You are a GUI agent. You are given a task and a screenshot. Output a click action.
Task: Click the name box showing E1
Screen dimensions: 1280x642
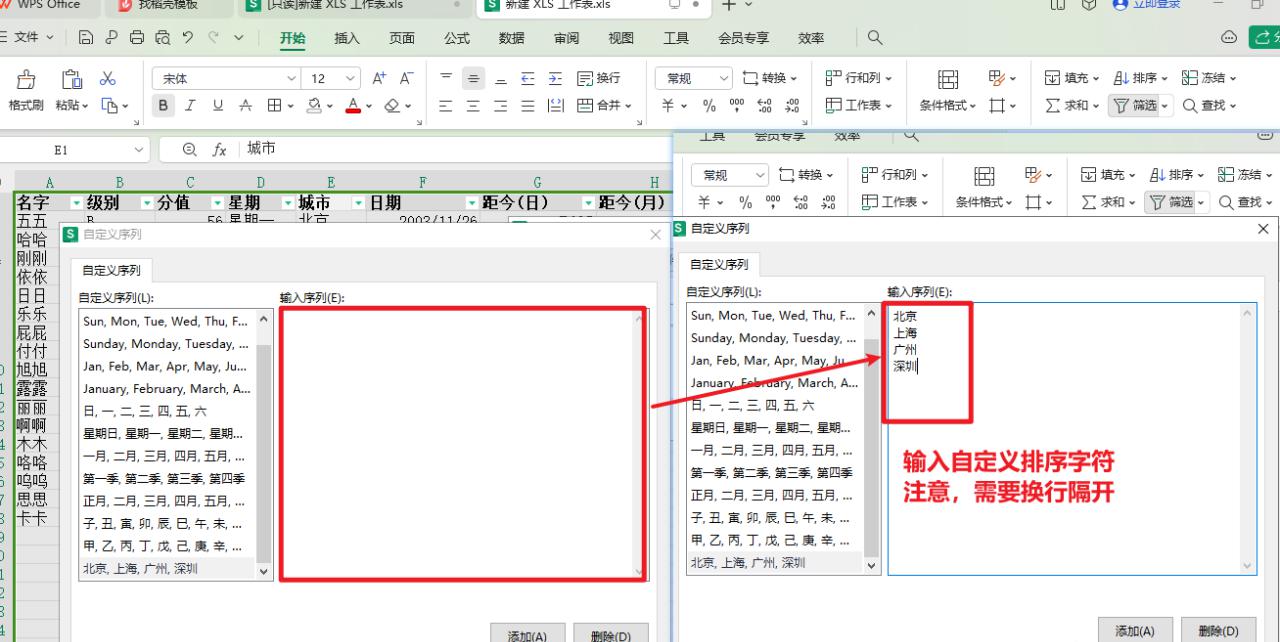click(75, 149)
